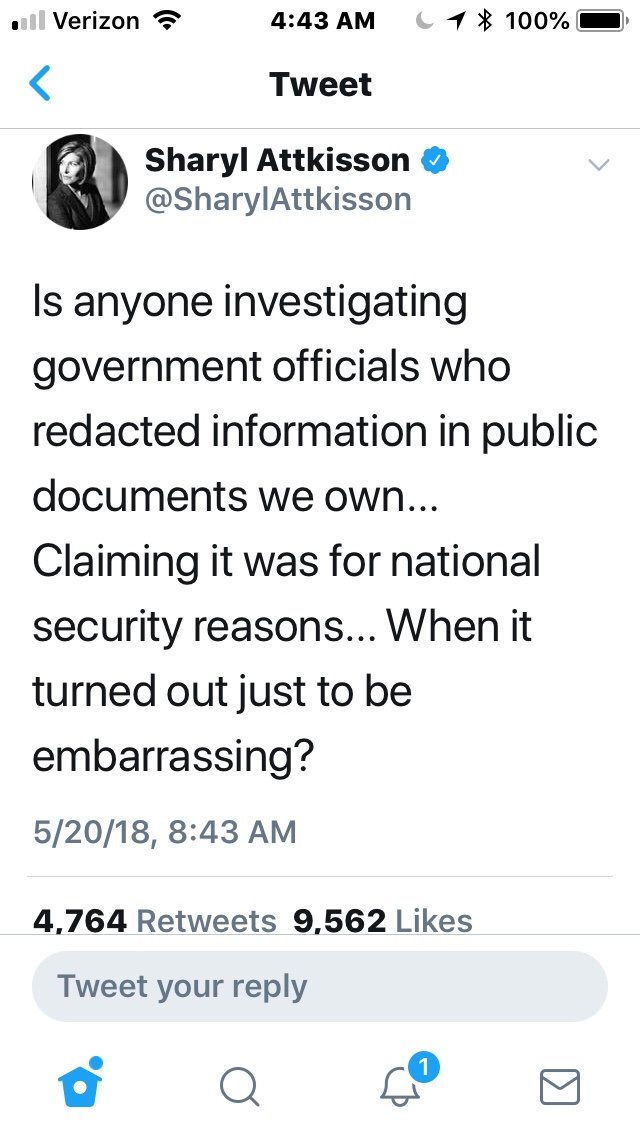Tap the tweet body text
The height and width of the screenshot is (1136, 640).
coord(315,530)
